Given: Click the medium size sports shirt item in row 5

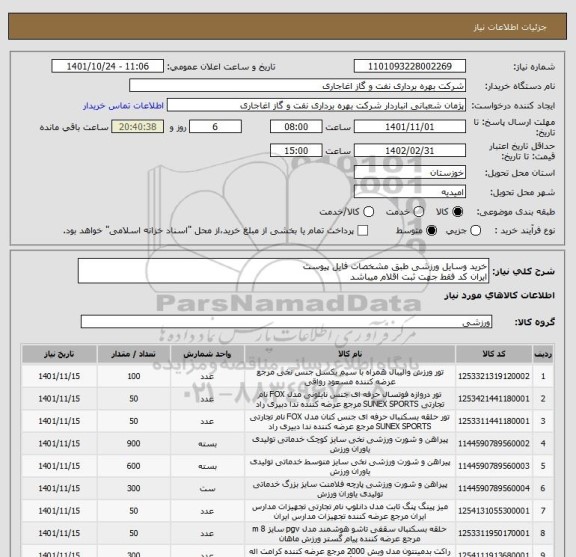Looking at the screenshot, I should [x=350, y=467].
